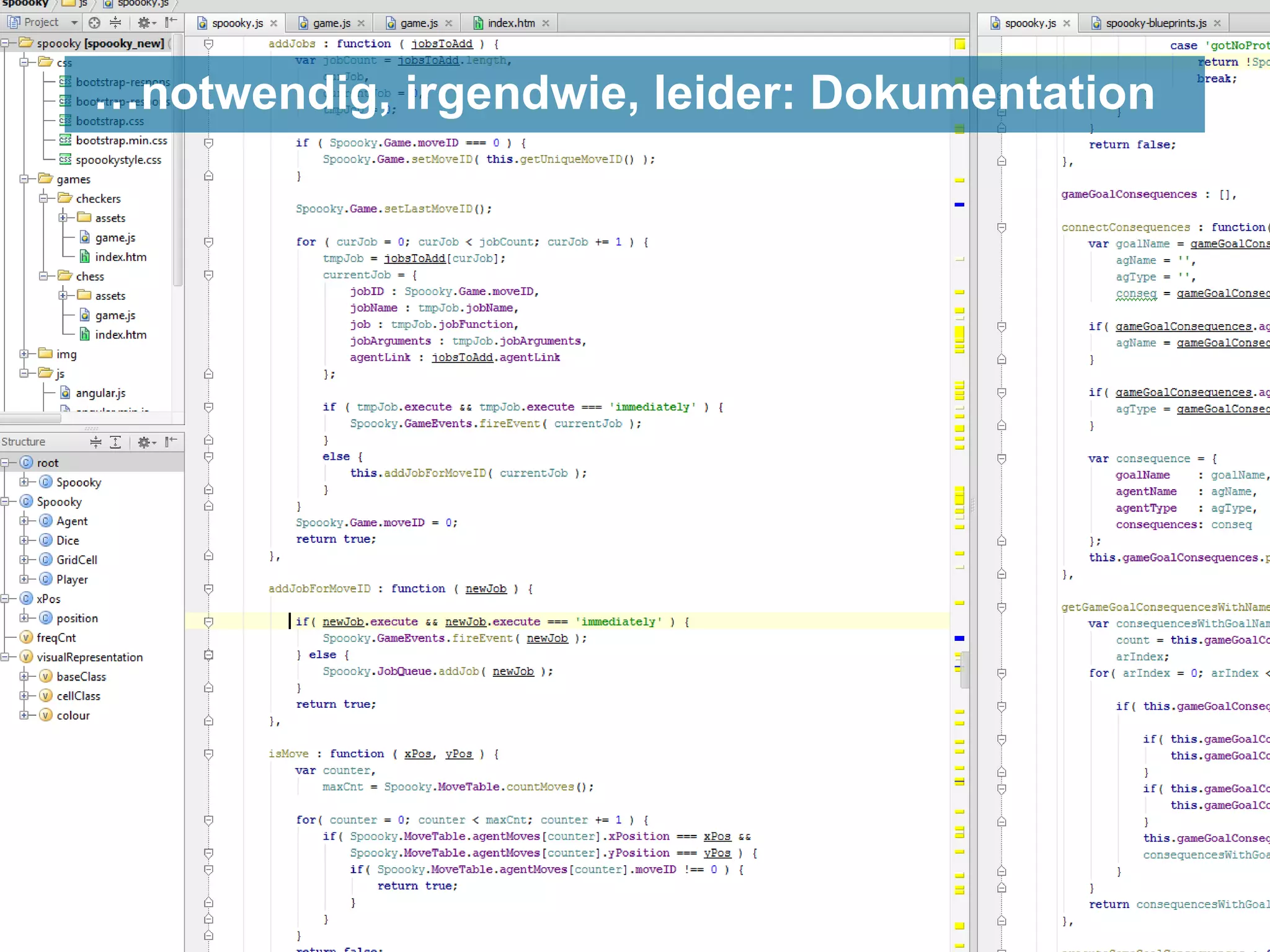The height and width of the screenshot is (952, 1270).
Task: Click the Project panel horizontal scrollbar
Action: (31, 418)
